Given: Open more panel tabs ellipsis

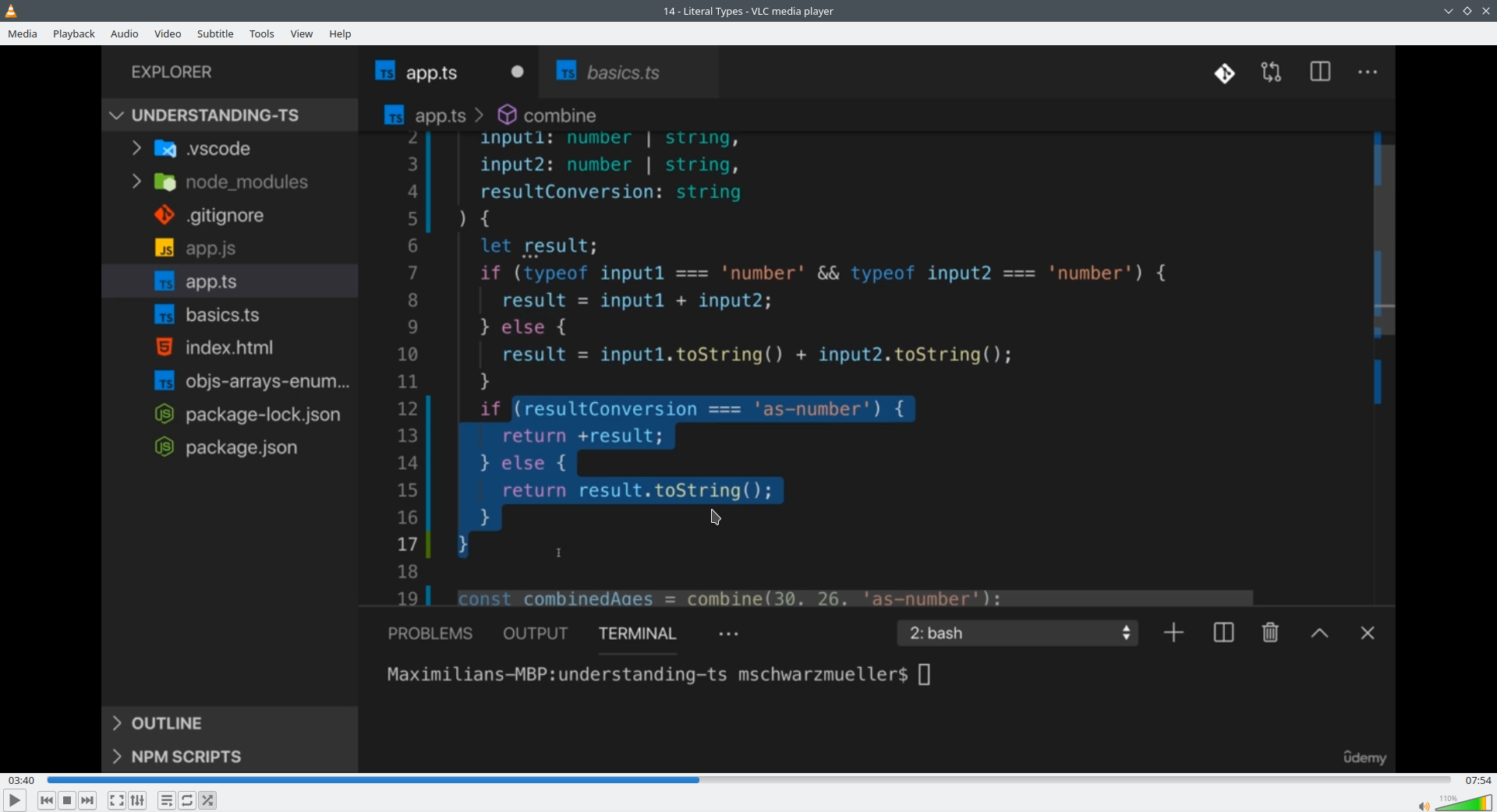Looking at the screenshot, I should pos(729,634).
